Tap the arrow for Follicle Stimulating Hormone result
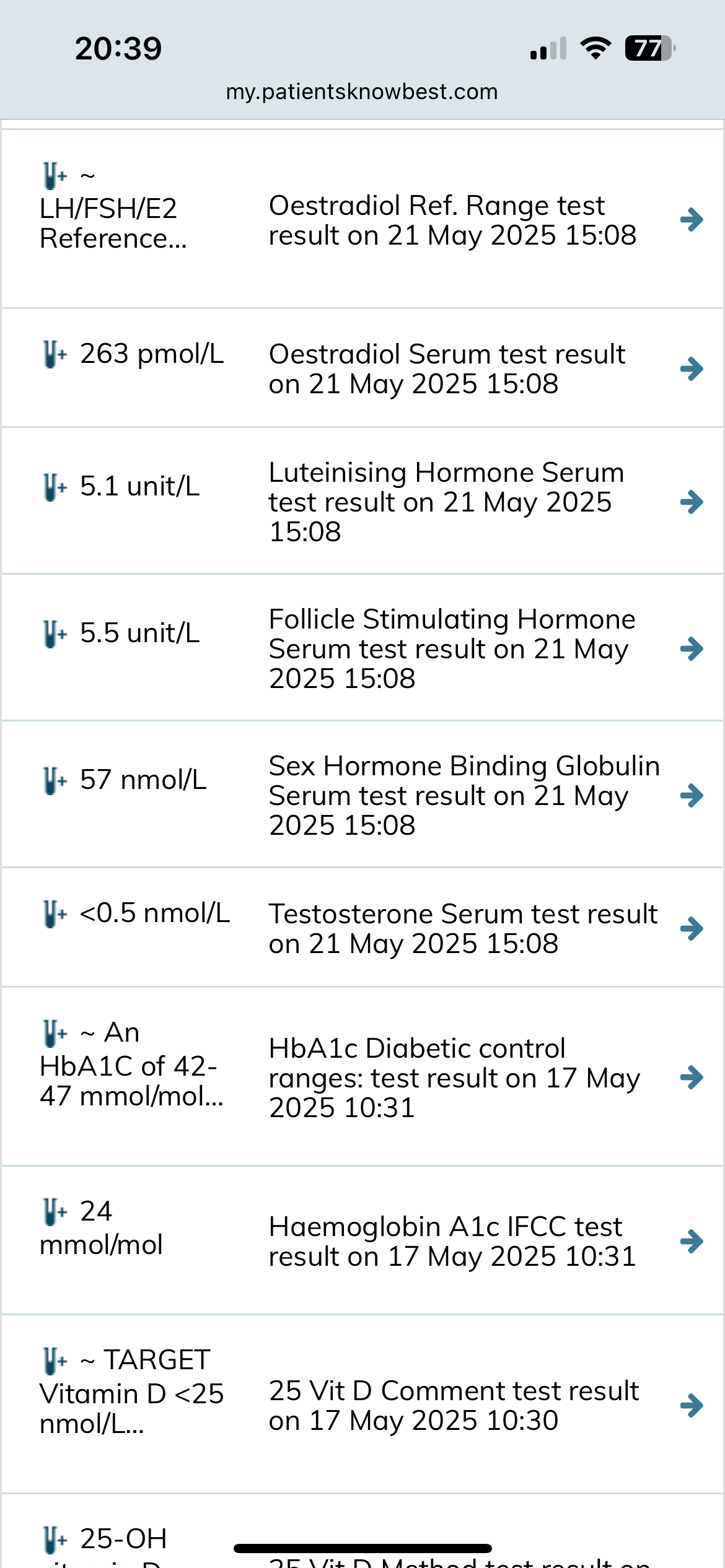 (x=691, y=648)
